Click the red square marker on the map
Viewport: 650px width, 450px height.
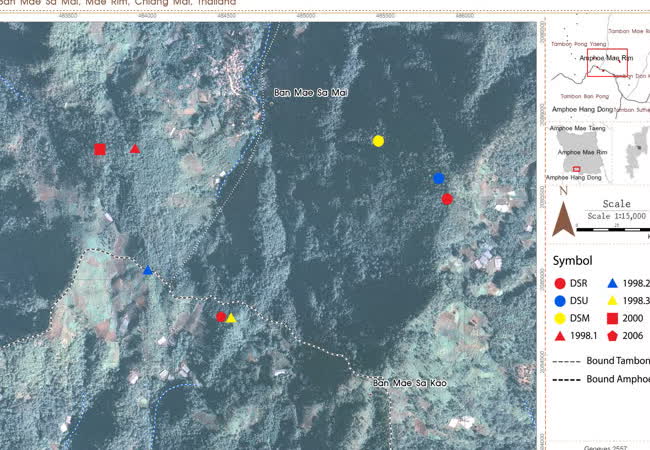coord(100,149)
